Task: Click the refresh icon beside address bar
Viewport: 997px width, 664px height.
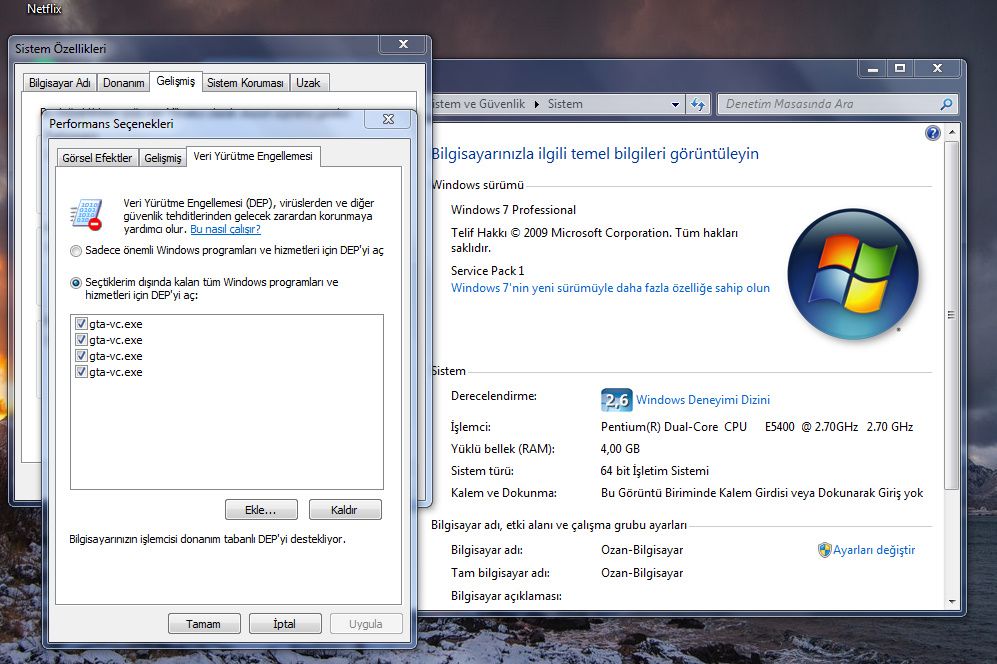Action: [698, 104]
